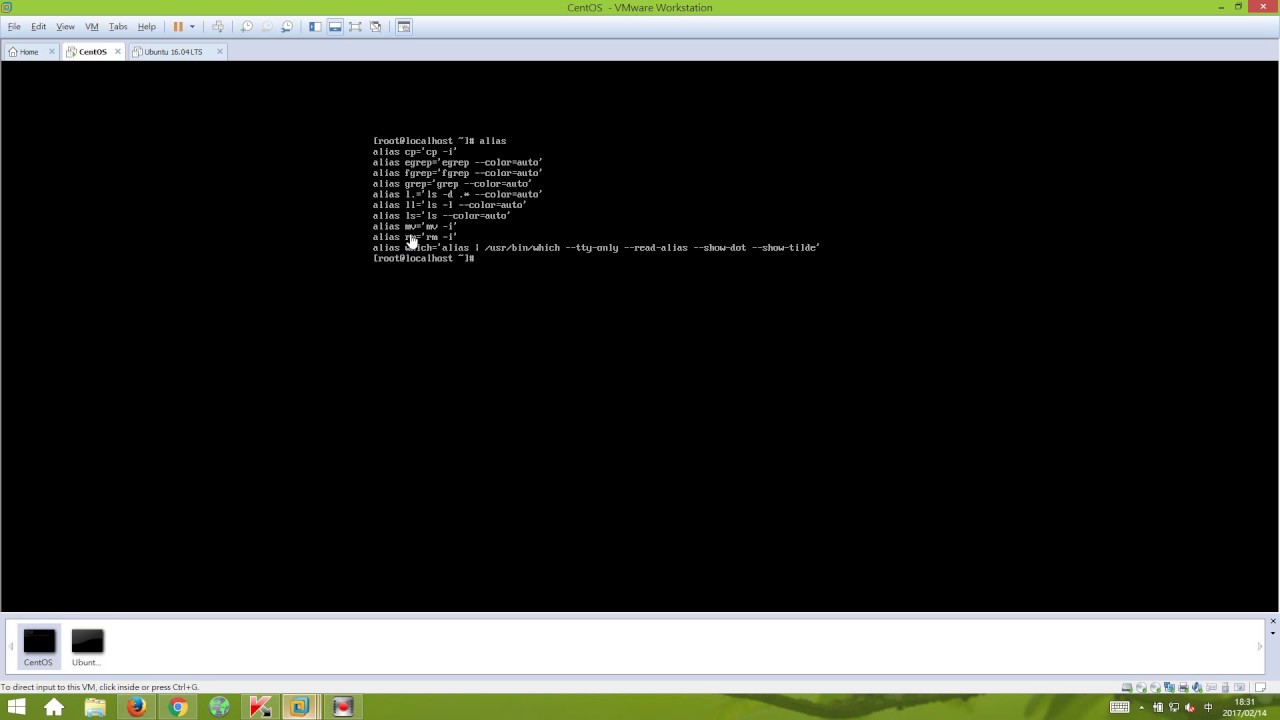Open Kaspersky icon on taskbar
1280x720 pixels.
pos(260,707)
